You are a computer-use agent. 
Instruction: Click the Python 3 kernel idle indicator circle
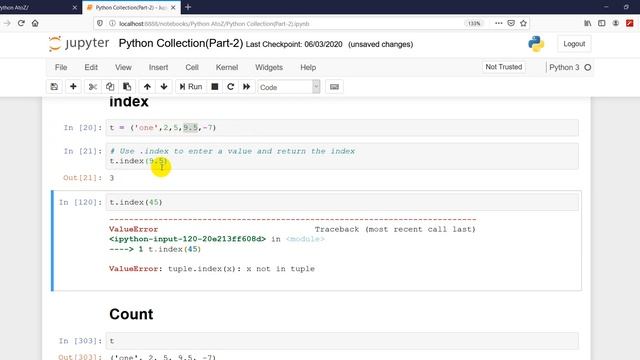[587, 67]
